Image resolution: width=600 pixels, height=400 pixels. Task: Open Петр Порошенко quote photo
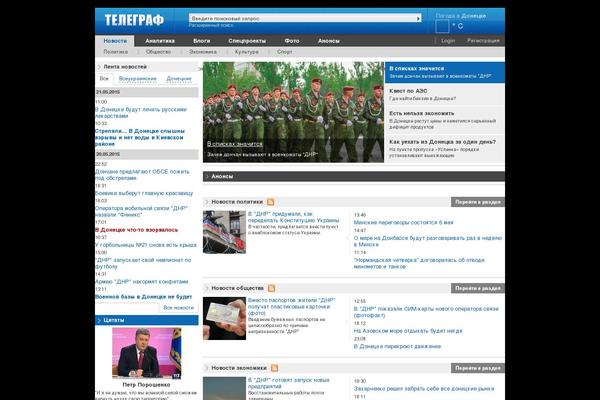tap(147, 353)
